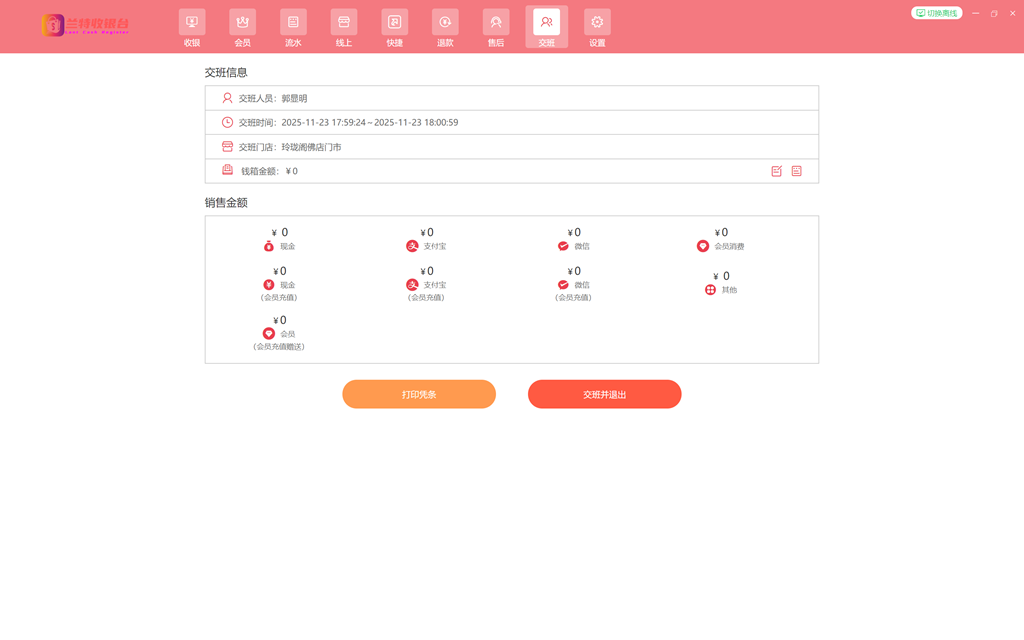Toggle the 切换离线 offline mode switch
This screenshot has width=1024, height=640.
(936, 13)
